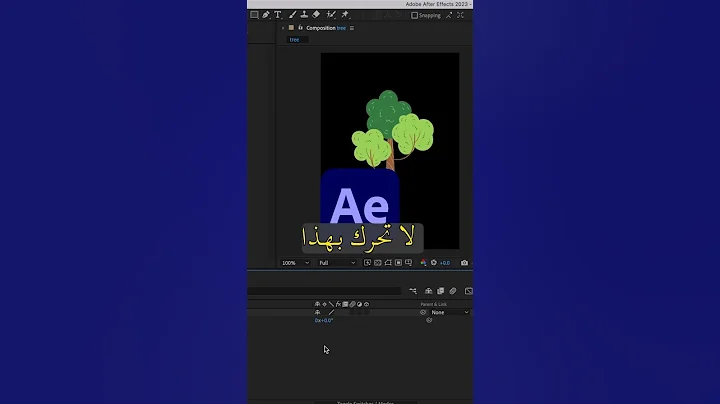
Task: Enable the Snapping checkbox
Action: [414, 15]
